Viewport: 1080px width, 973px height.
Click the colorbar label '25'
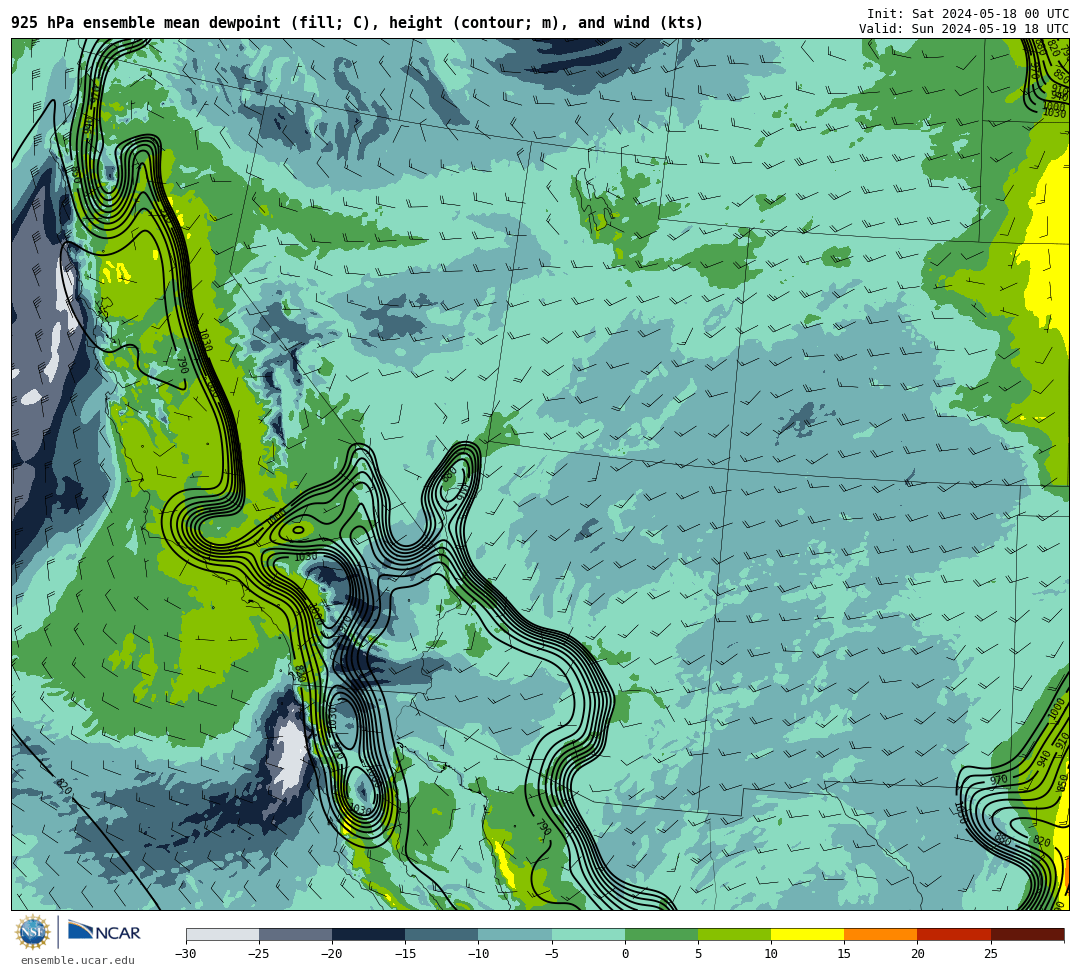click(x=990, y=954)
